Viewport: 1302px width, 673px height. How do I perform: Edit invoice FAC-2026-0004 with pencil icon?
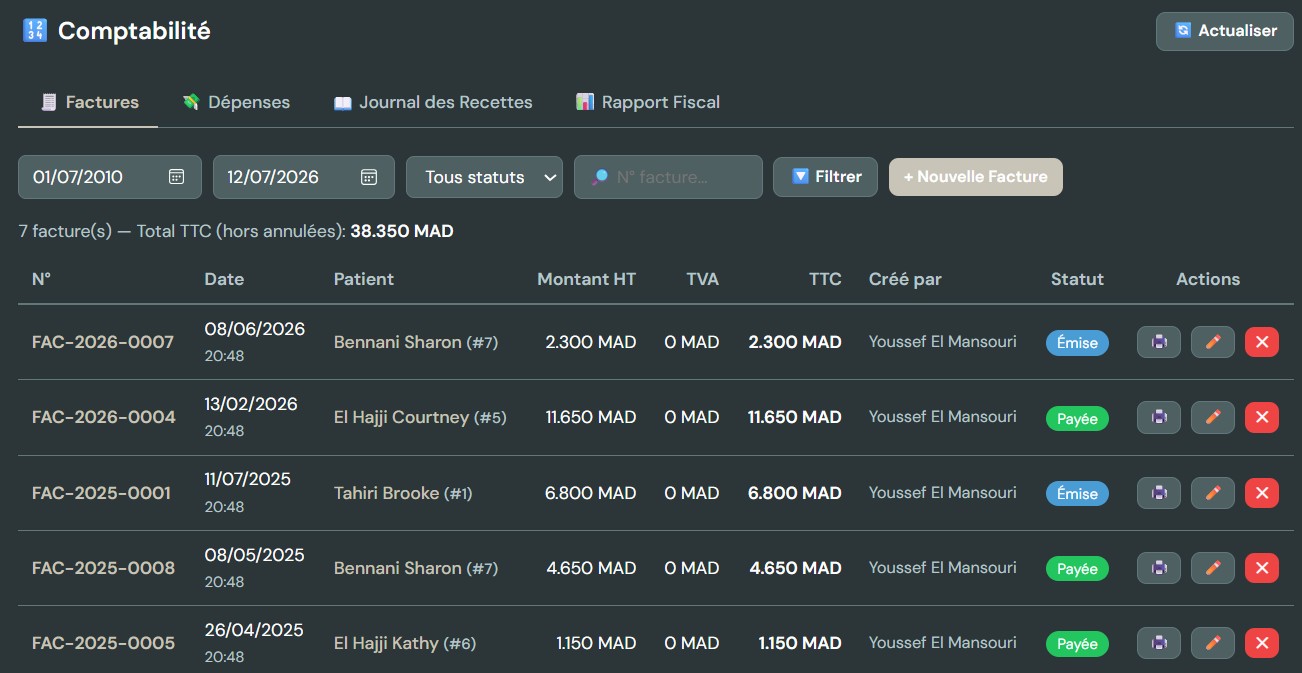tap(1213, 417)
